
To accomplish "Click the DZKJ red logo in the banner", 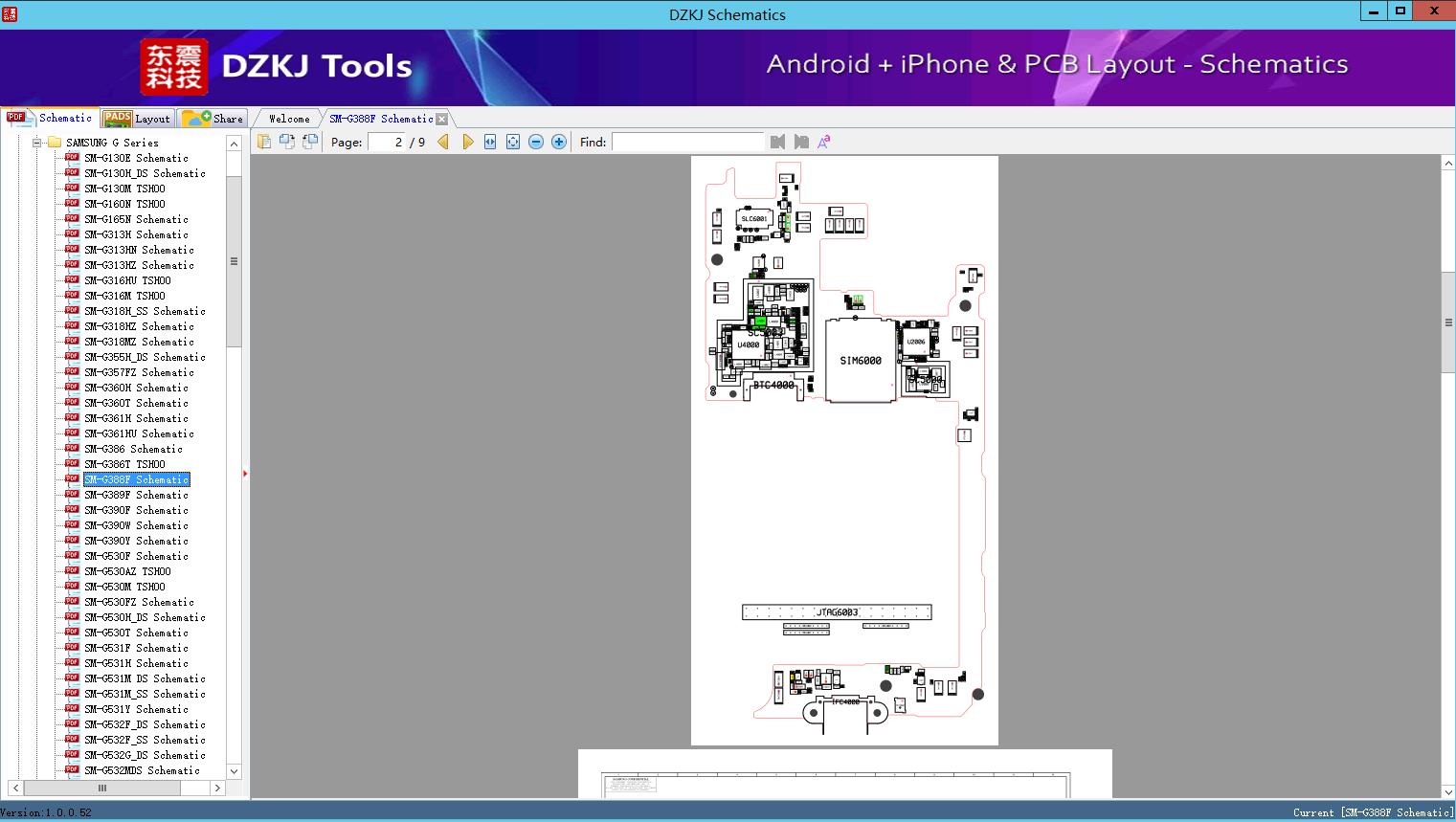I will (x=174, y=67).
